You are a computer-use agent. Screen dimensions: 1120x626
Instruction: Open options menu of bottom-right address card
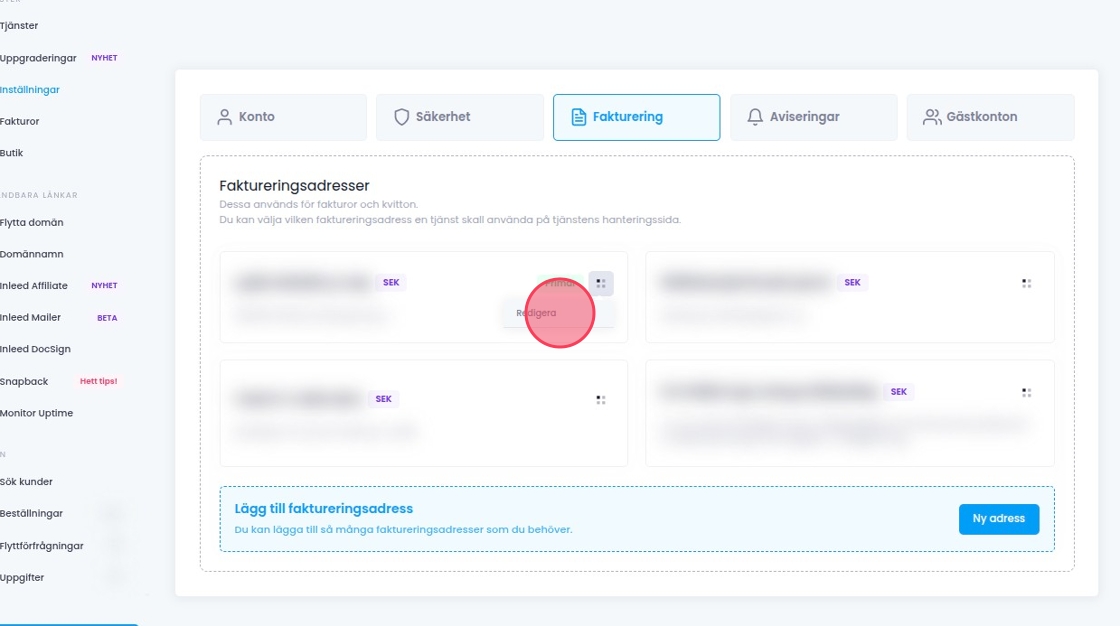pyautogui.click(x=1026, y=393)
